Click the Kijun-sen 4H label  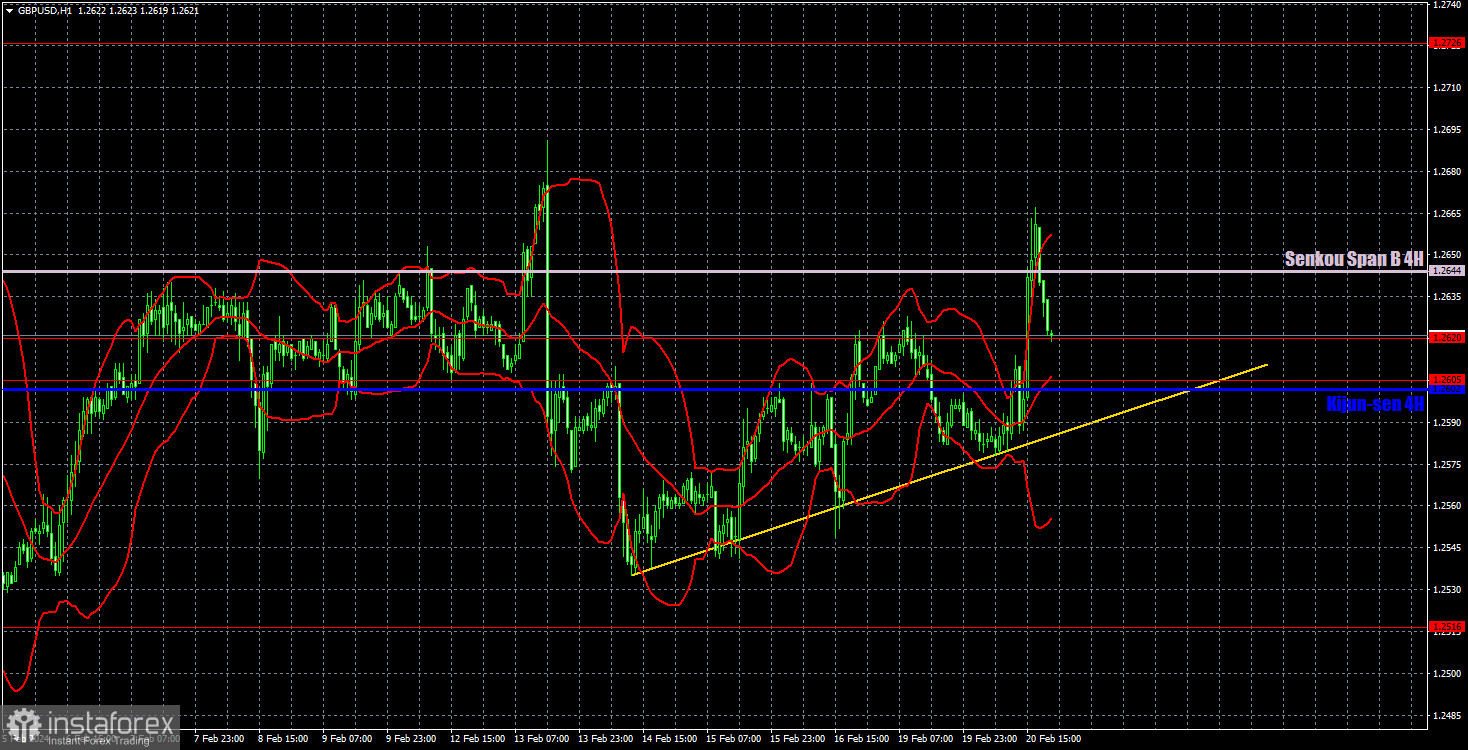pyautogui.click(x=1375, y=404)
